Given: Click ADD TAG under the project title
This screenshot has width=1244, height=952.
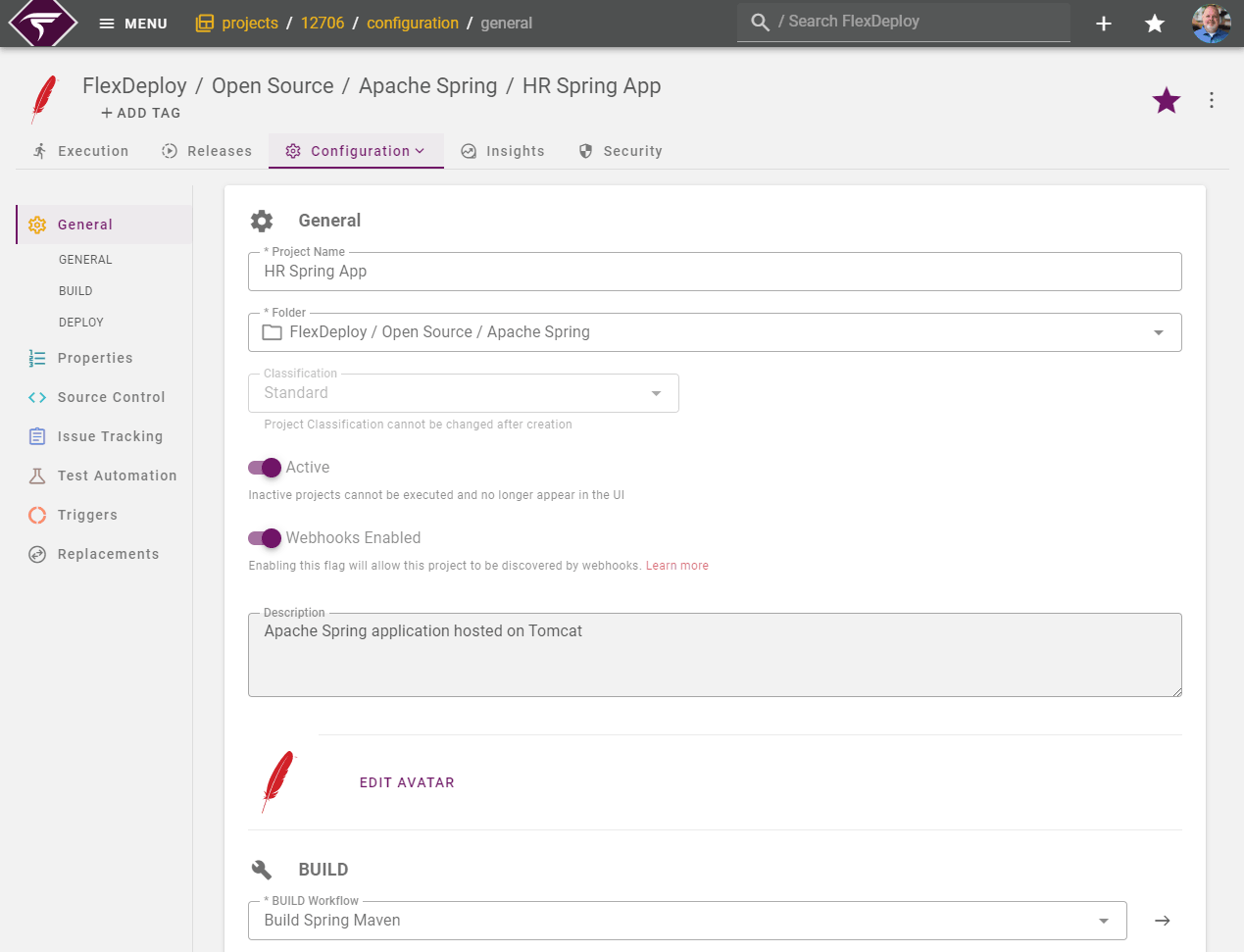Looking at the screenshot, I should [141, 113].
